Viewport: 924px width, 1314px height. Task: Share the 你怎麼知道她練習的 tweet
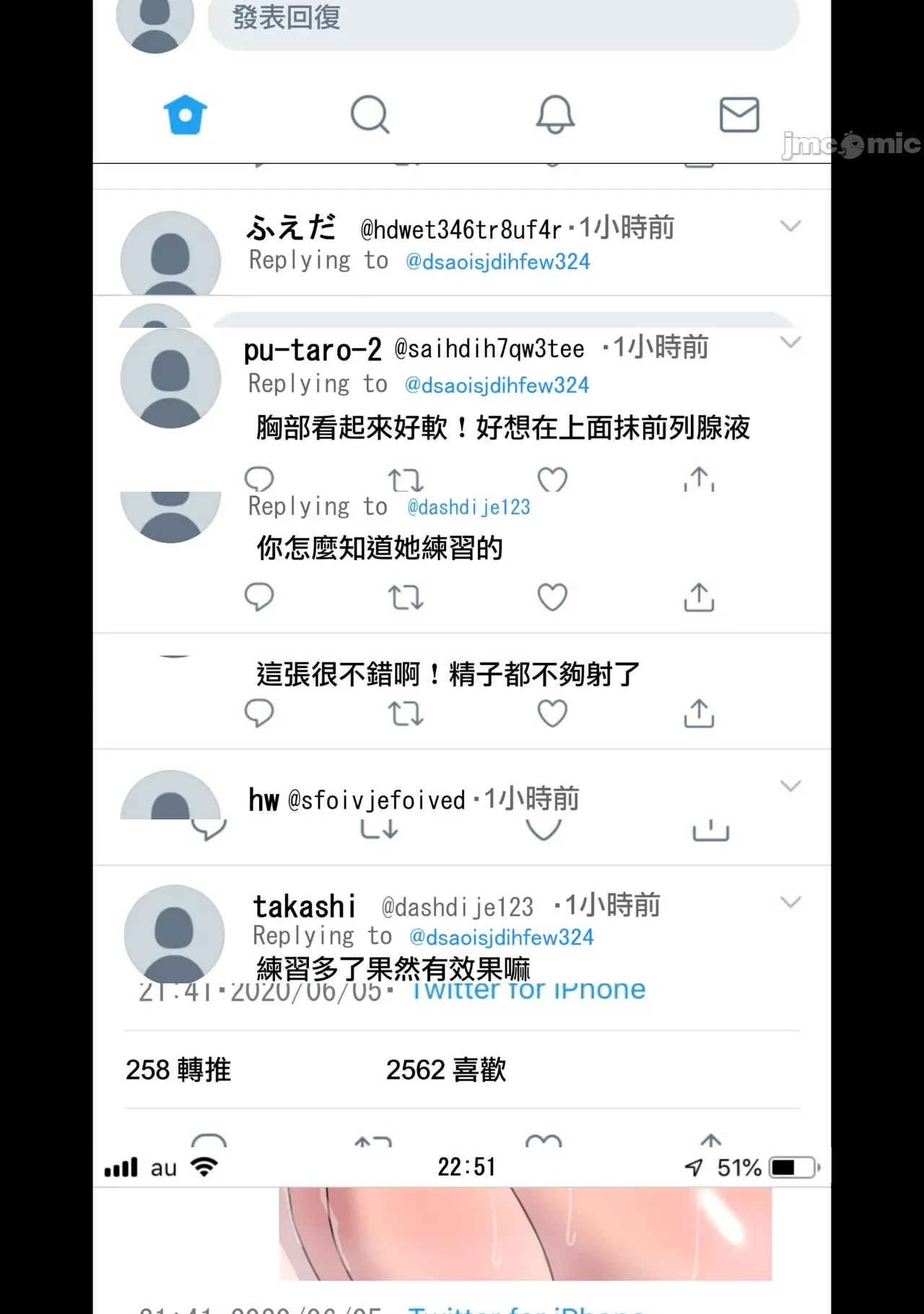tap(699, 597)
